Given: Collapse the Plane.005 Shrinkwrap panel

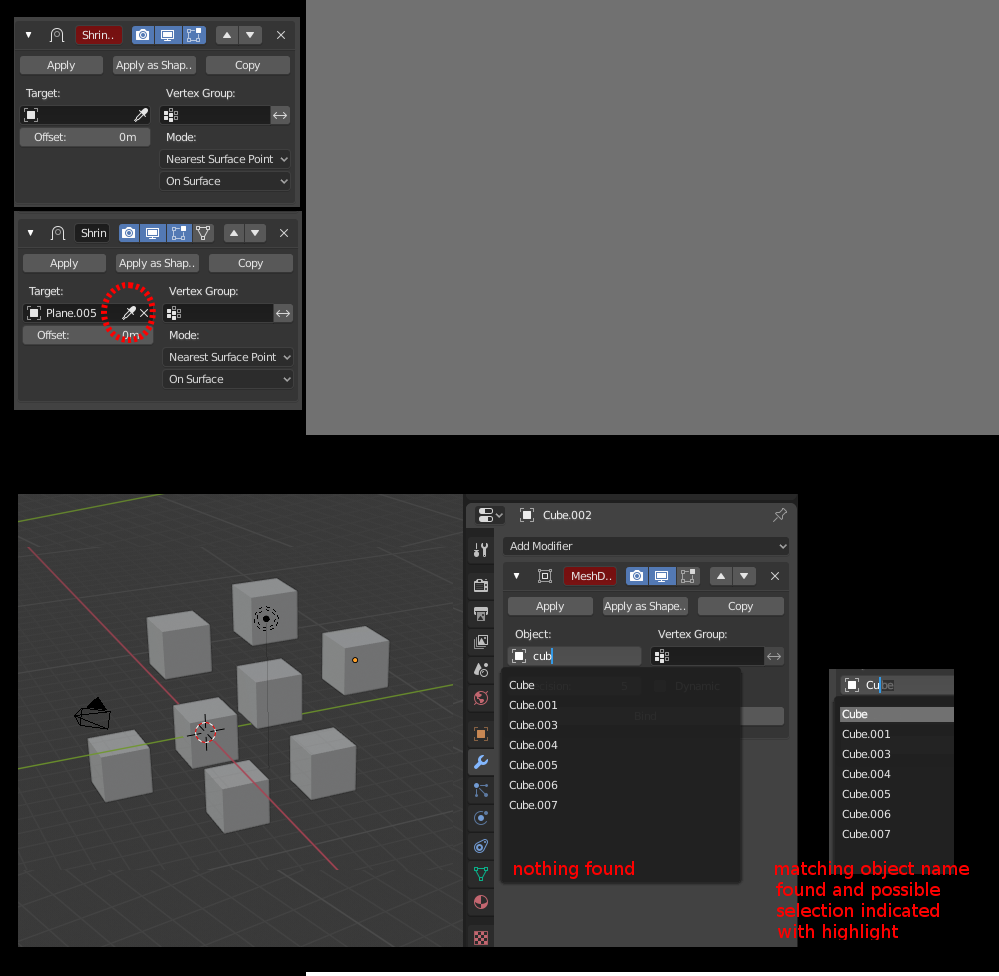Looking at the screenshot, I should pyautogui.click(x=30, y=233).
